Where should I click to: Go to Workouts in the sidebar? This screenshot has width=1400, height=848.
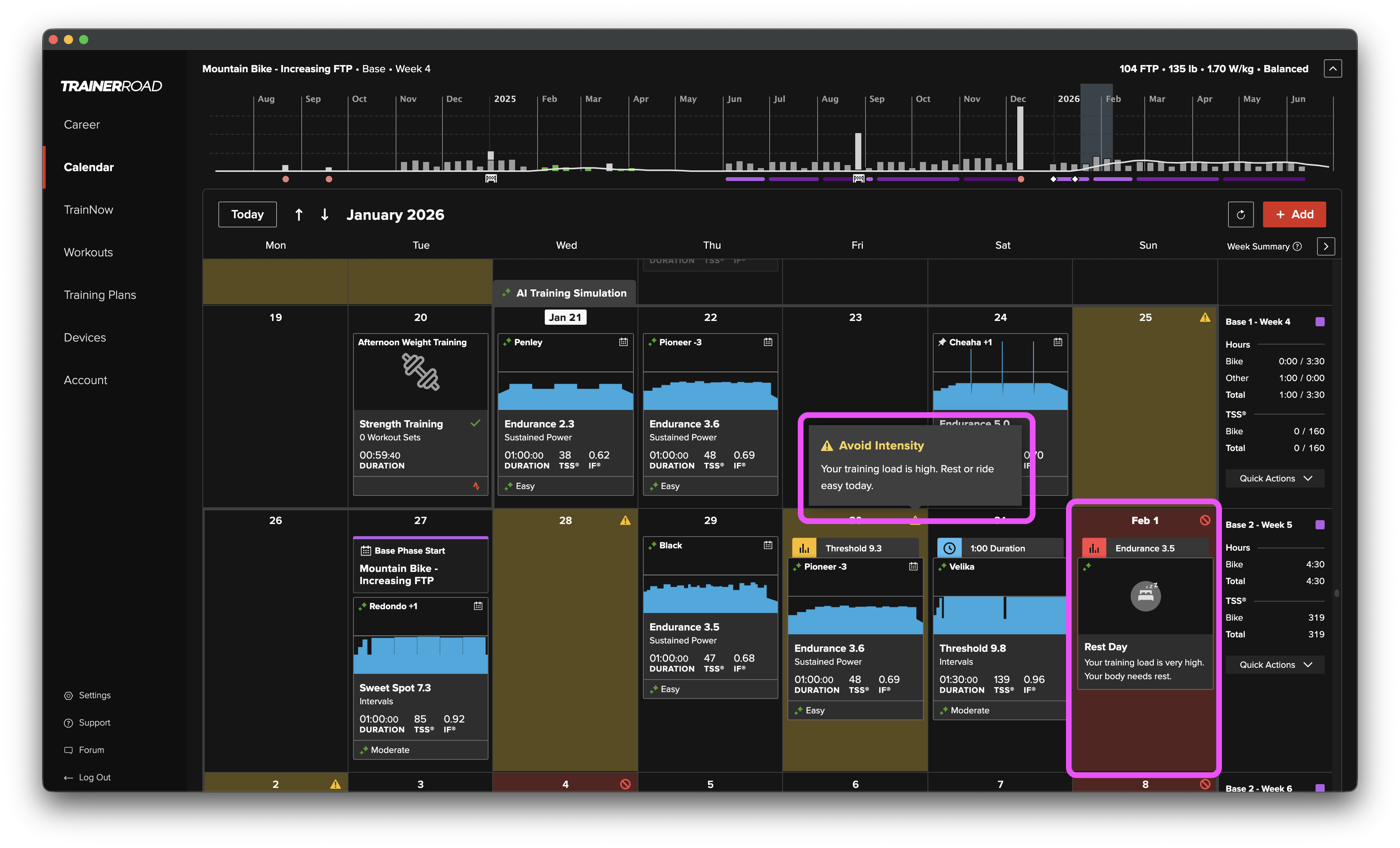pyautogui.click(x=88, y=252)
